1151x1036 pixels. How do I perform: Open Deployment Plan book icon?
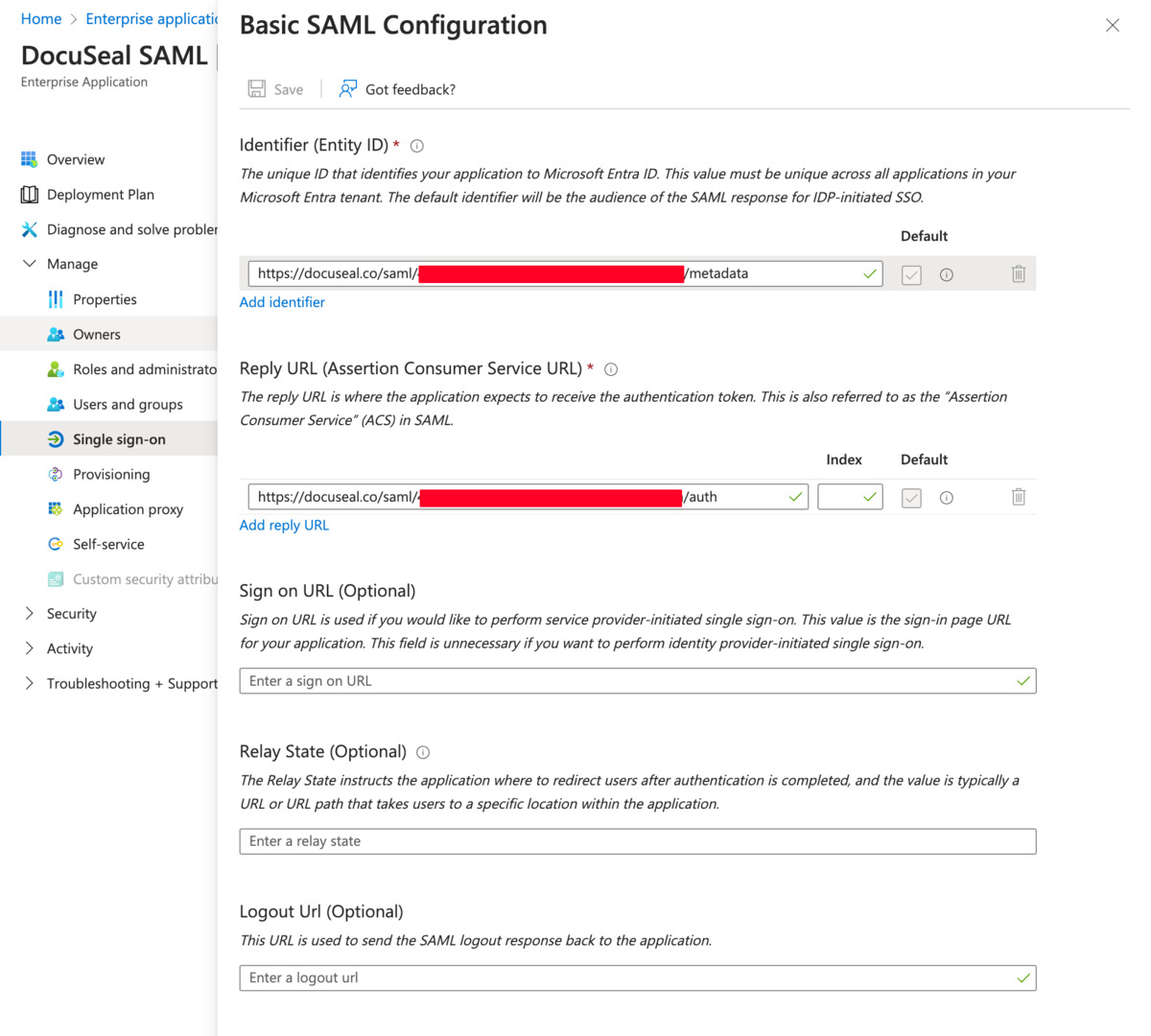coord(29,195)
